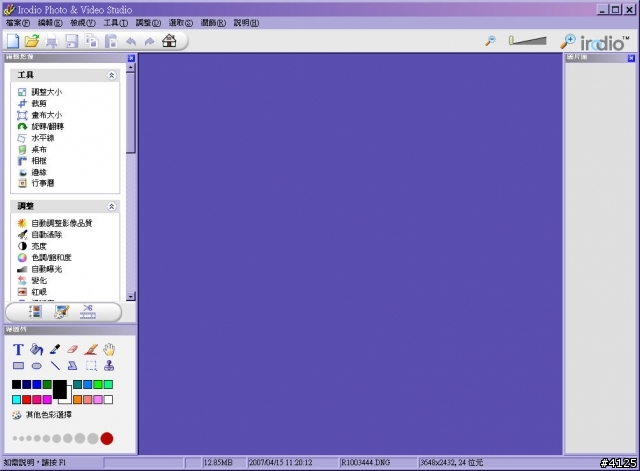Switch to the photo browser mode icon
The height and width of the screenshot is (471, 640).
pyautogui.click(x=36, y=312)
